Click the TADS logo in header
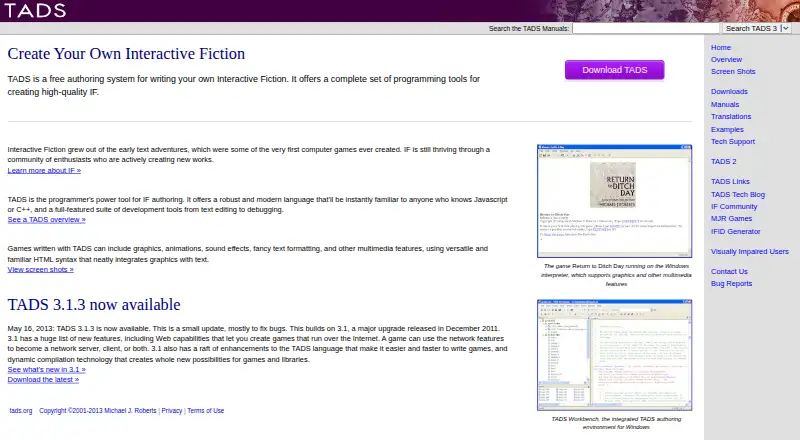 click(x=35, y=10)
